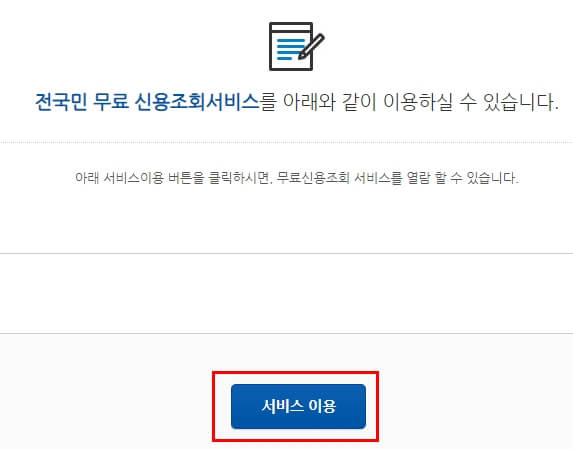
Task: Click the blue text lines inside document icon
Action: click(291, 49)
